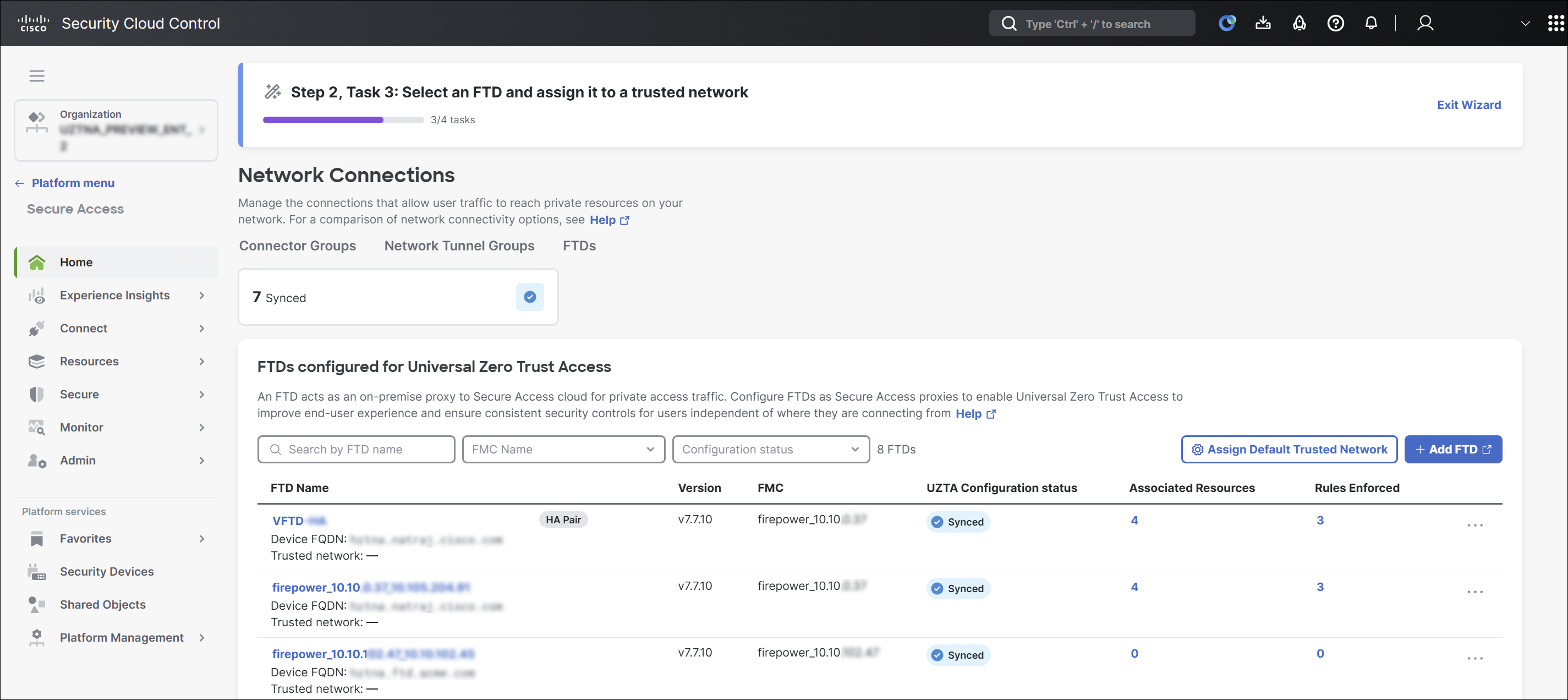
Task: Click Exit Wizard link
Action: pyautogui.click(x=1468, y=105)
